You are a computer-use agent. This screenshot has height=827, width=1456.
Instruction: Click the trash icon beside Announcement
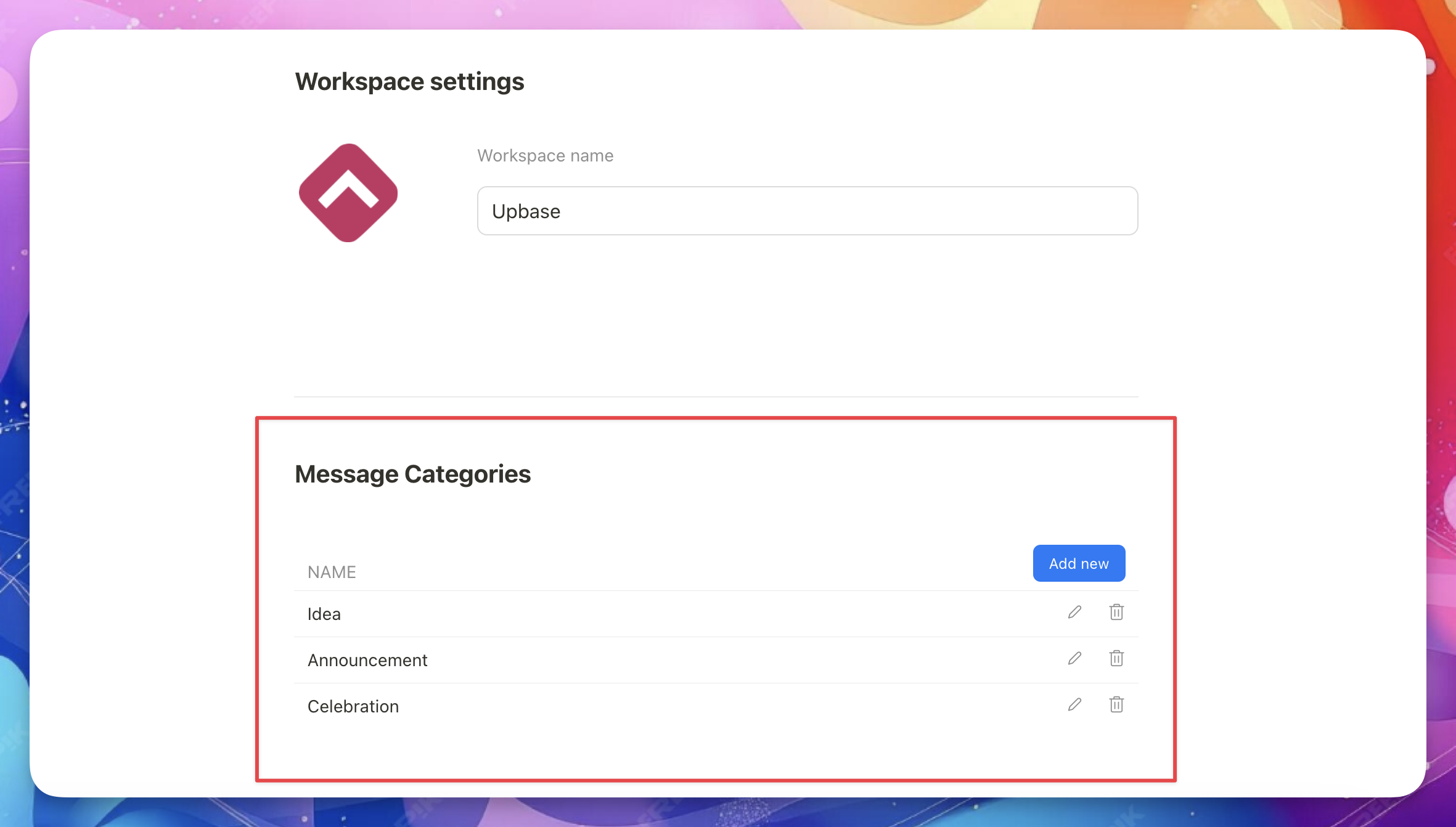point(1116,659)
